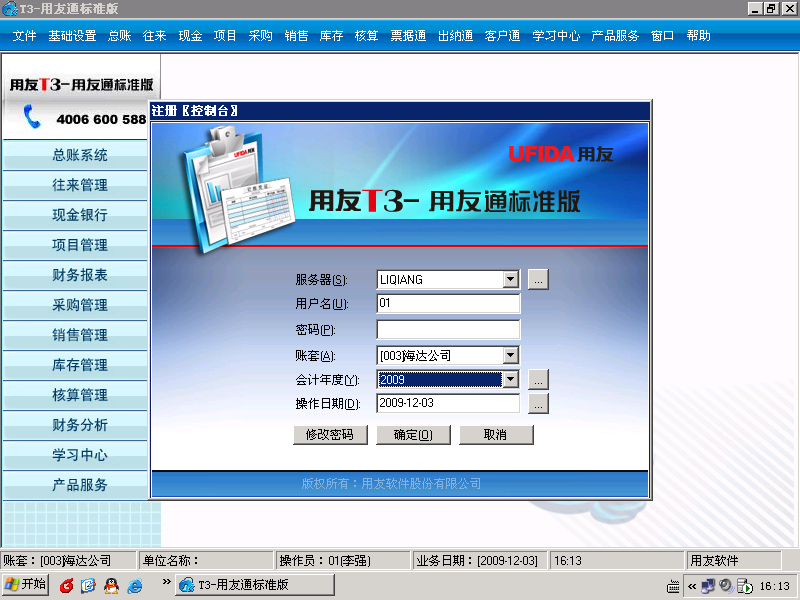
Task: Open the 采购 menu
Action: [x=260, y=36]
